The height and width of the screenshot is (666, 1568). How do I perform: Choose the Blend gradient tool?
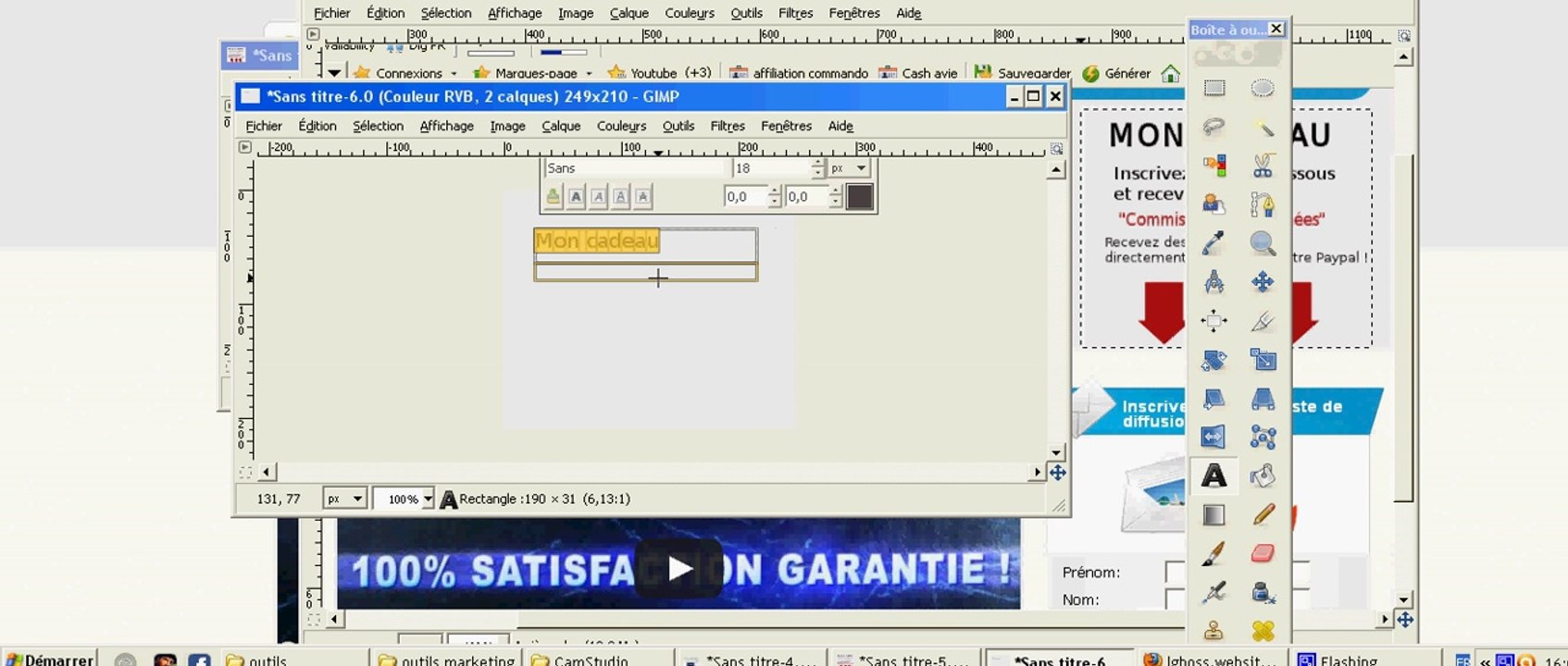click(1213, 514)
